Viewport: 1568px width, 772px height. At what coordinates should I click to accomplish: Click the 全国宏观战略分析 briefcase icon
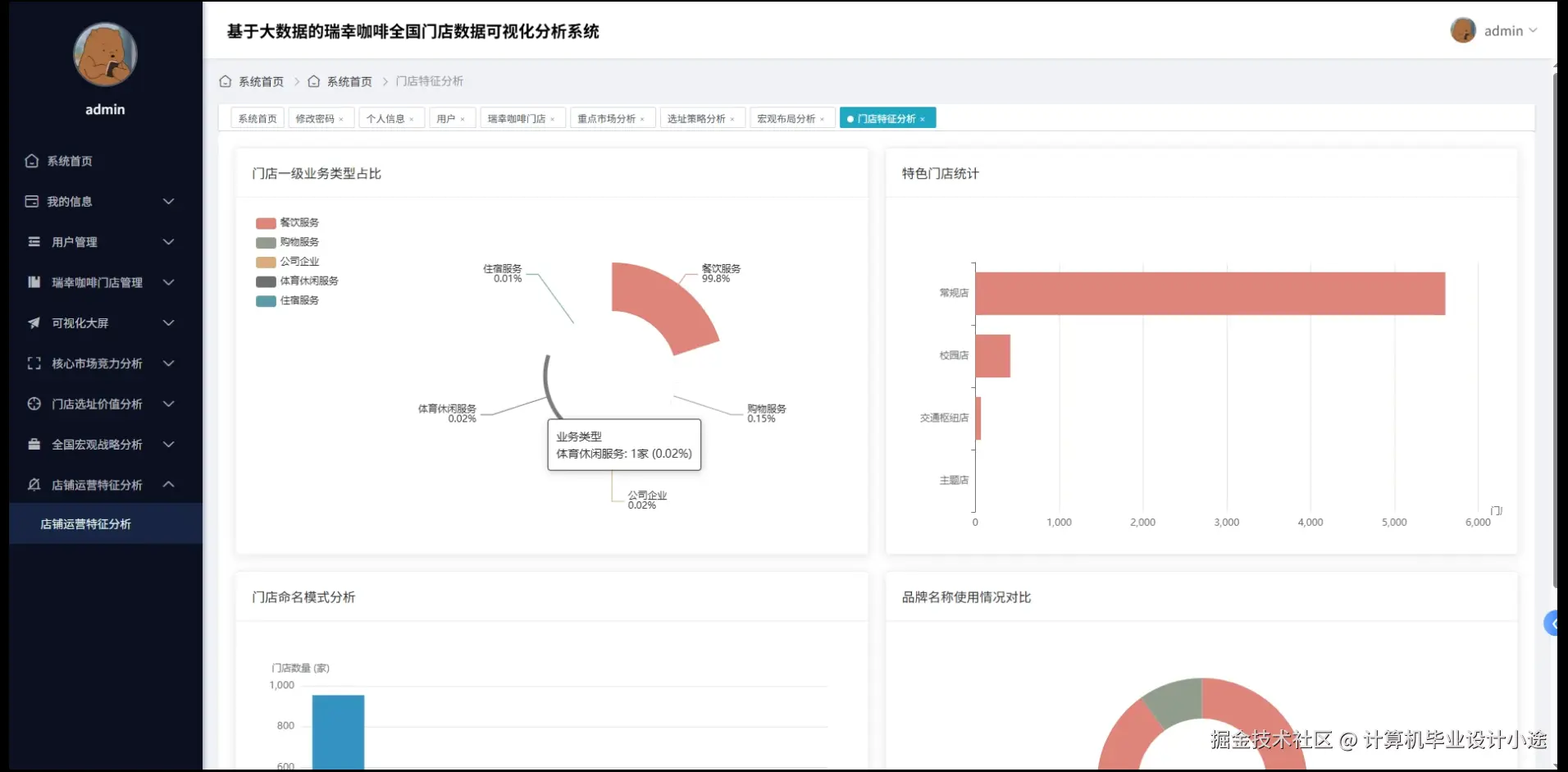click(34, 444)
